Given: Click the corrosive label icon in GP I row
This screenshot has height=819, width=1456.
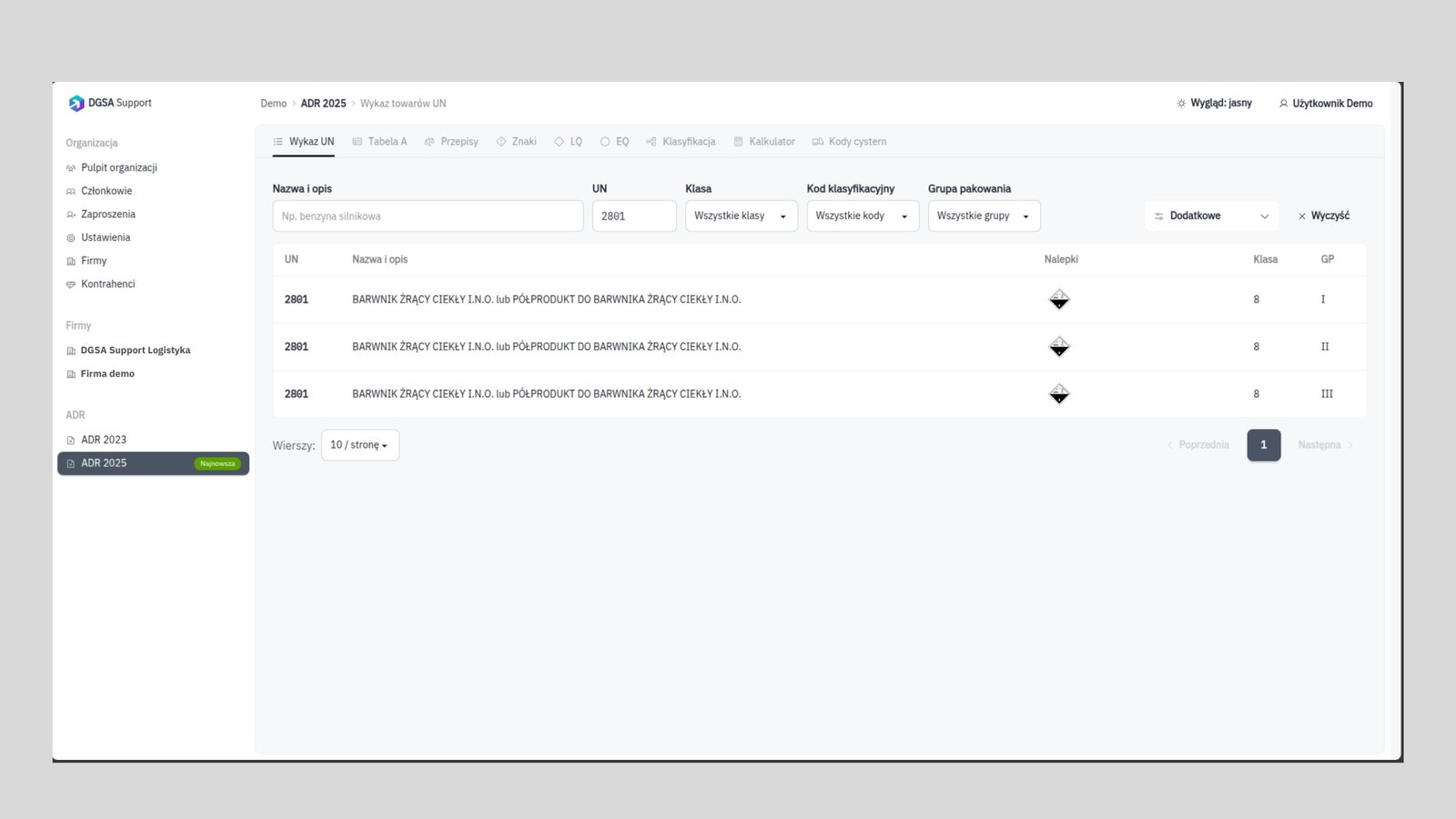Looking at the screenshot, I should pyautogui.click(x=1059, y=299).
